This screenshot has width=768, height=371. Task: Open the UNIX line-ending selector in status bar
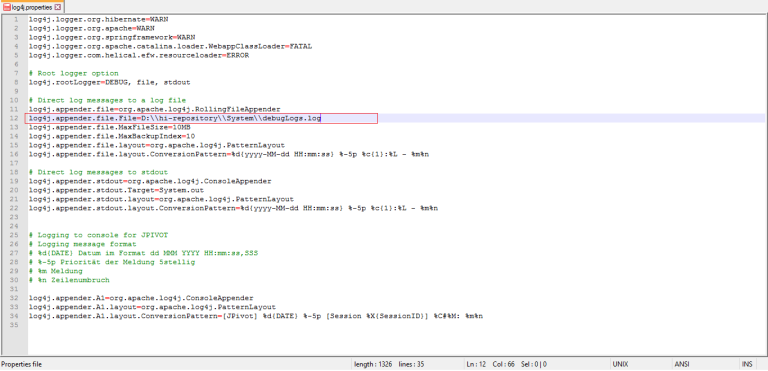coord(620,364)
